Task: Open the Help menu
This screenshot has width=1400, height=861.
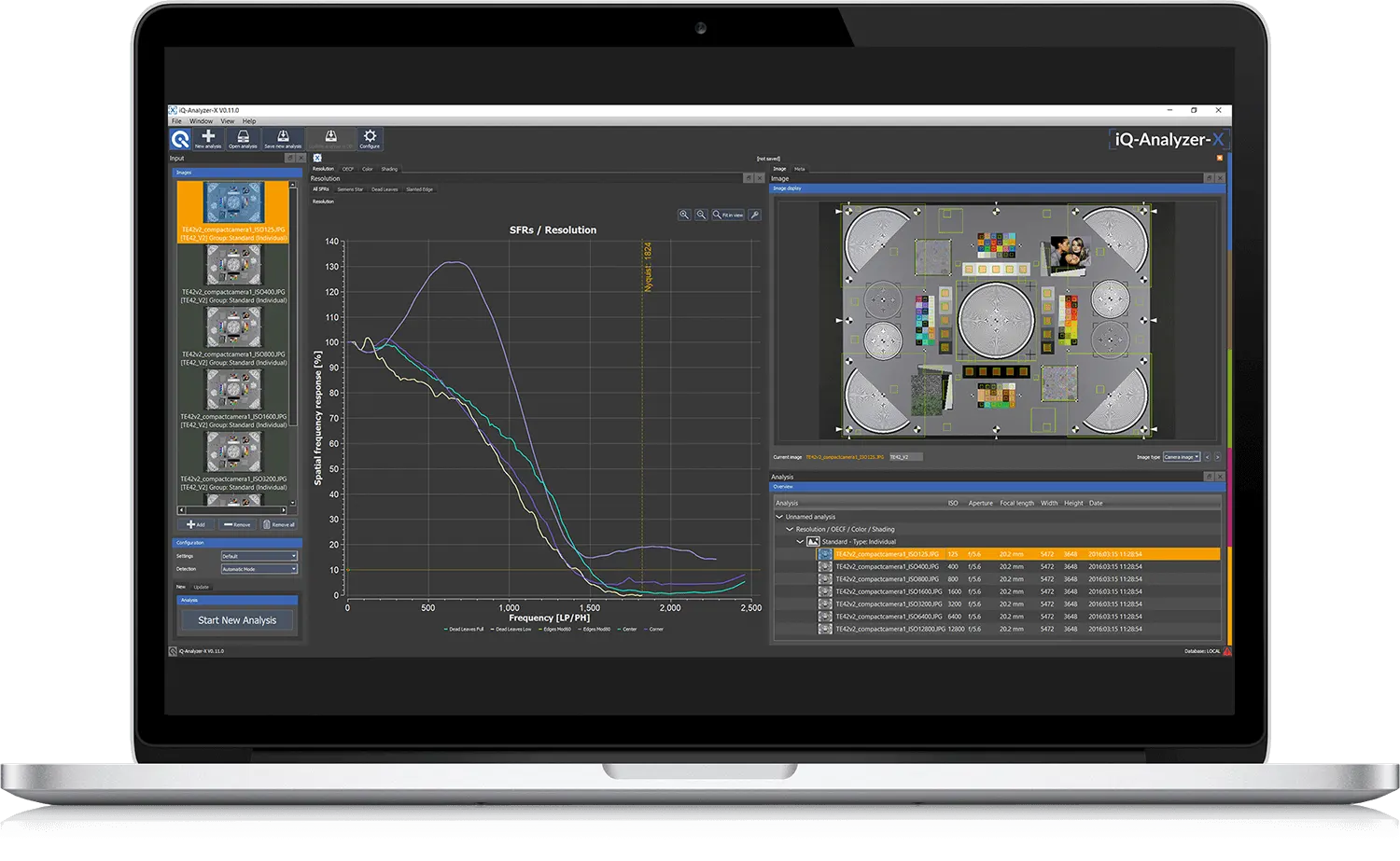Action: click(x=249, y=121)
